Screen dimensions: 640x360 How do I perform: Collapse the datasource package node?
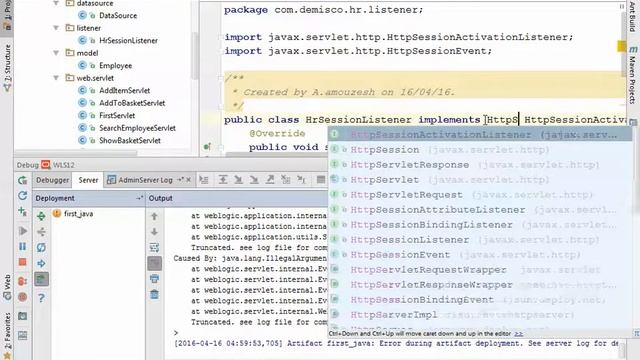coord(56,3)
